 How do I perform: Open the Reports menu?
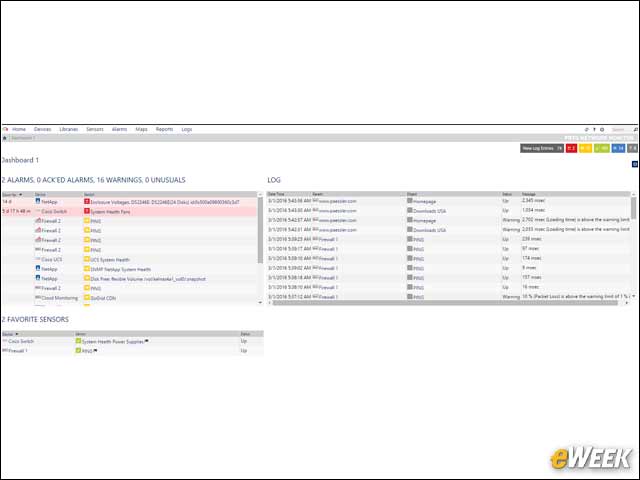[164, 129]
